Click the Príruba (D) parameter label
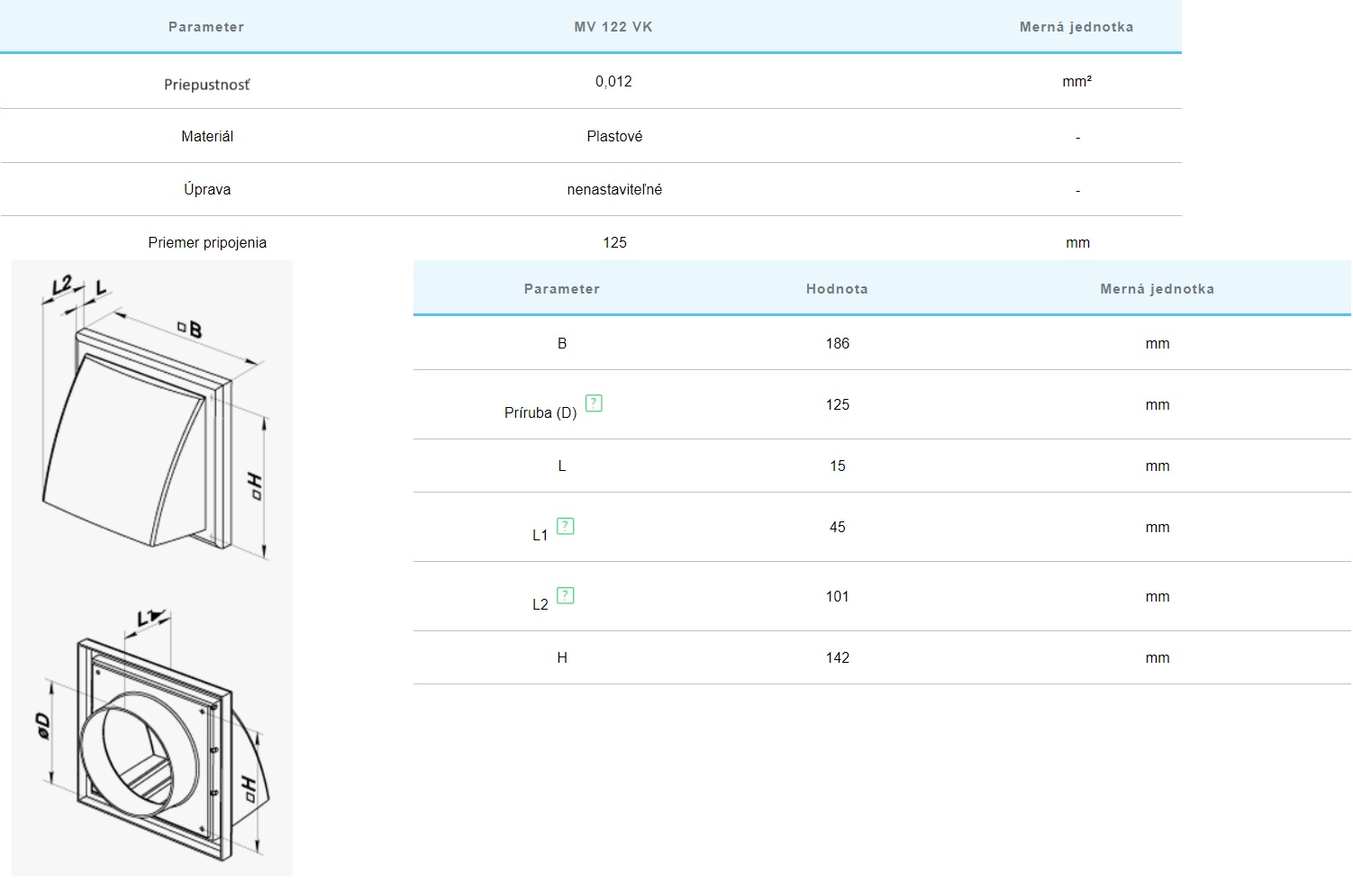This screenshot has width=1353, height=896. point(540,413)
